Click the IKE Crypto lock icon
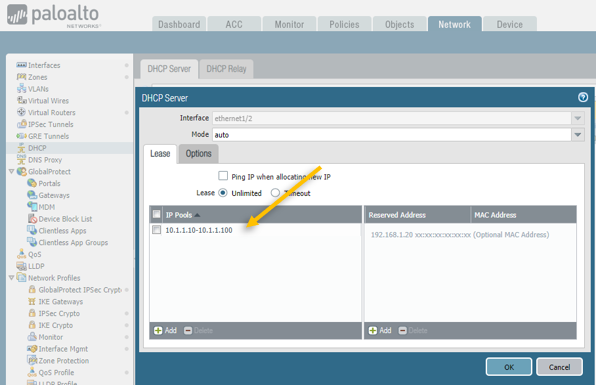The image size is (596, 385). tap(32, 325)
